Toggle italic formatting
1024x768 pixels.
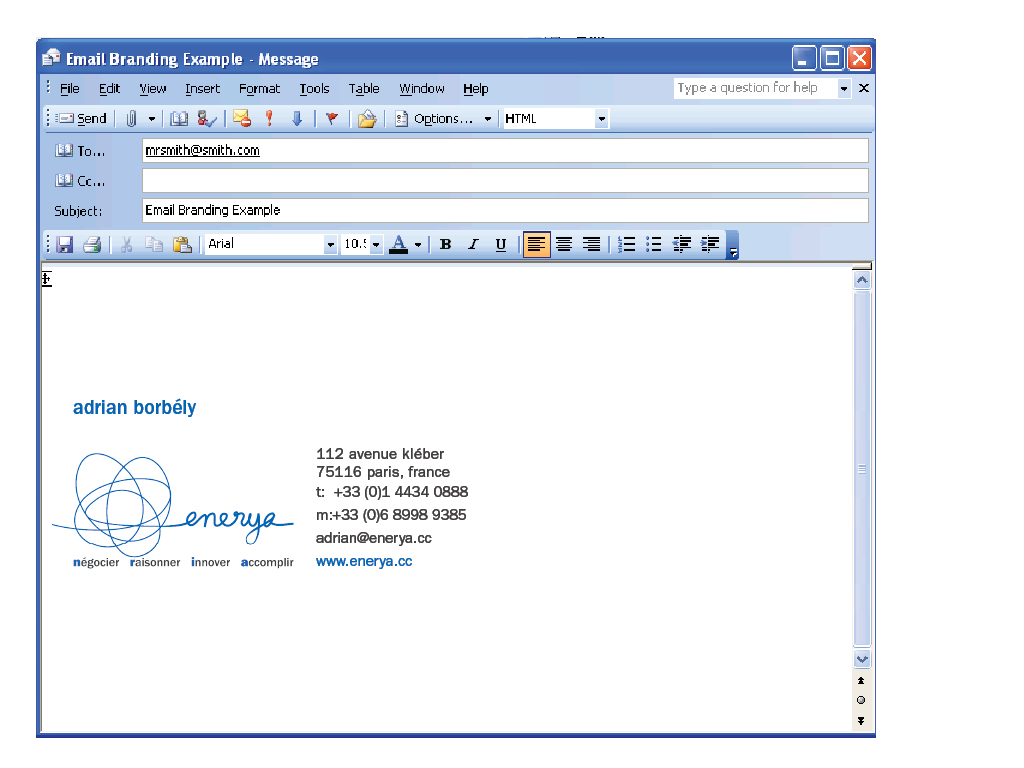[473, 244]
